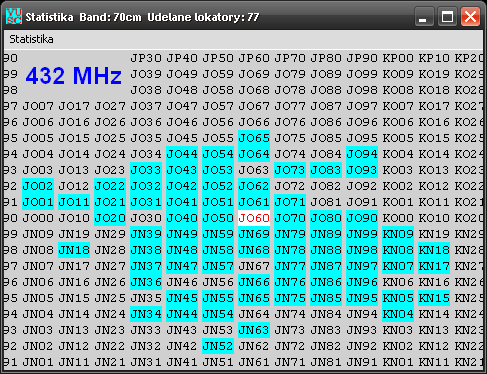Click the highlighted KN04 locator cell
The height and width of the screenshot is (374, 487).
click(398, 314)
